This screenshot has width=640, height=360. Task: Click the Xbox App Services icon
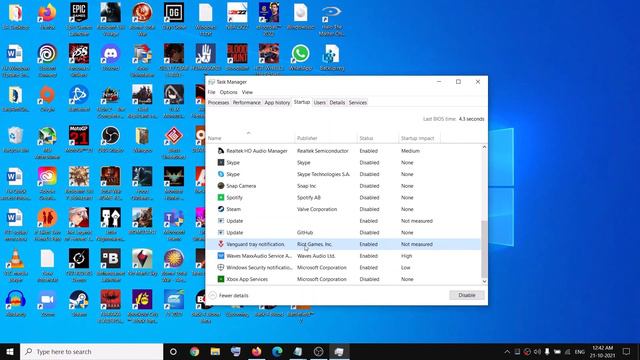coord(221,279)
